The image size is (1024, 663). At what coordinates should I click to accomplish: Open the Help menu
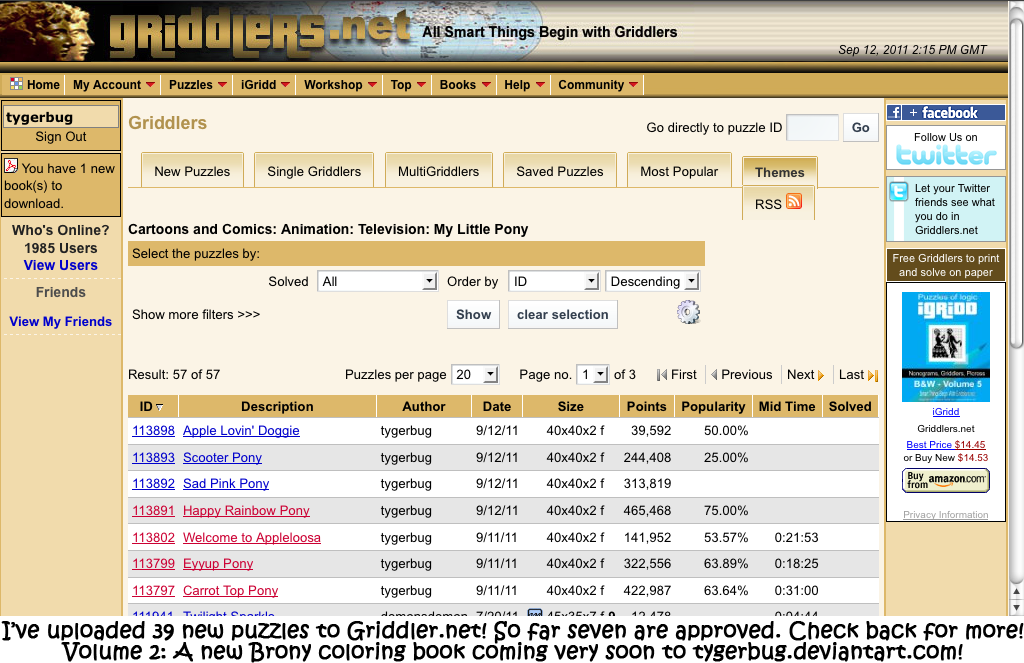click(524, 85)
